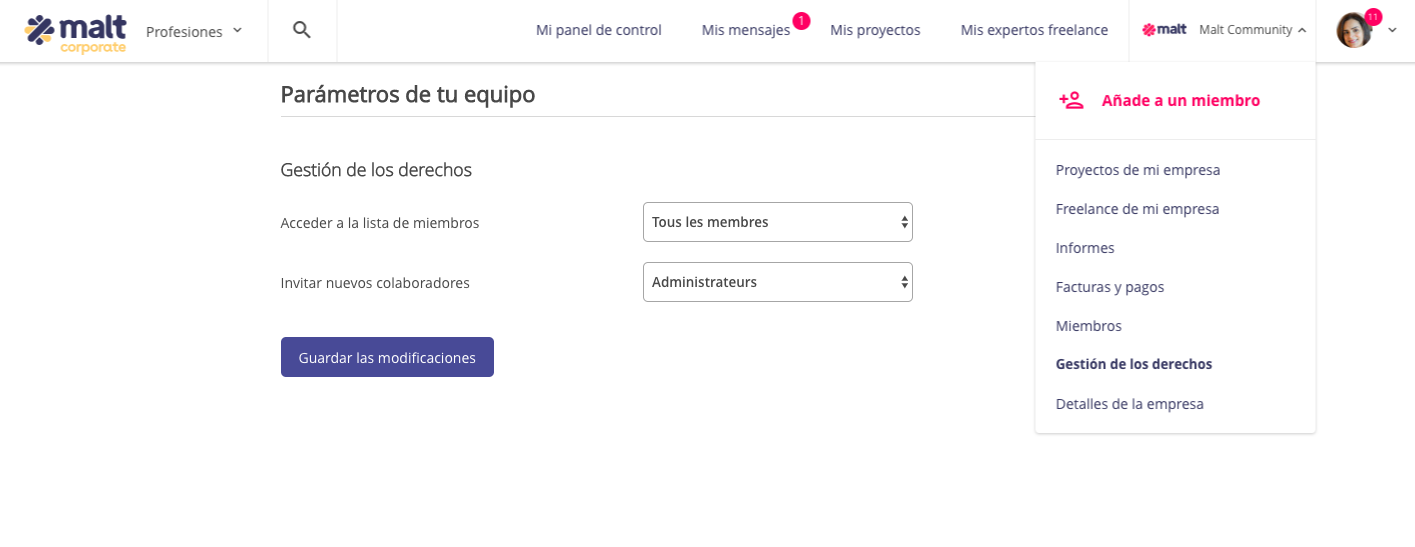
Task: Open Mis proyectos
Action: [x=875, y=30]
